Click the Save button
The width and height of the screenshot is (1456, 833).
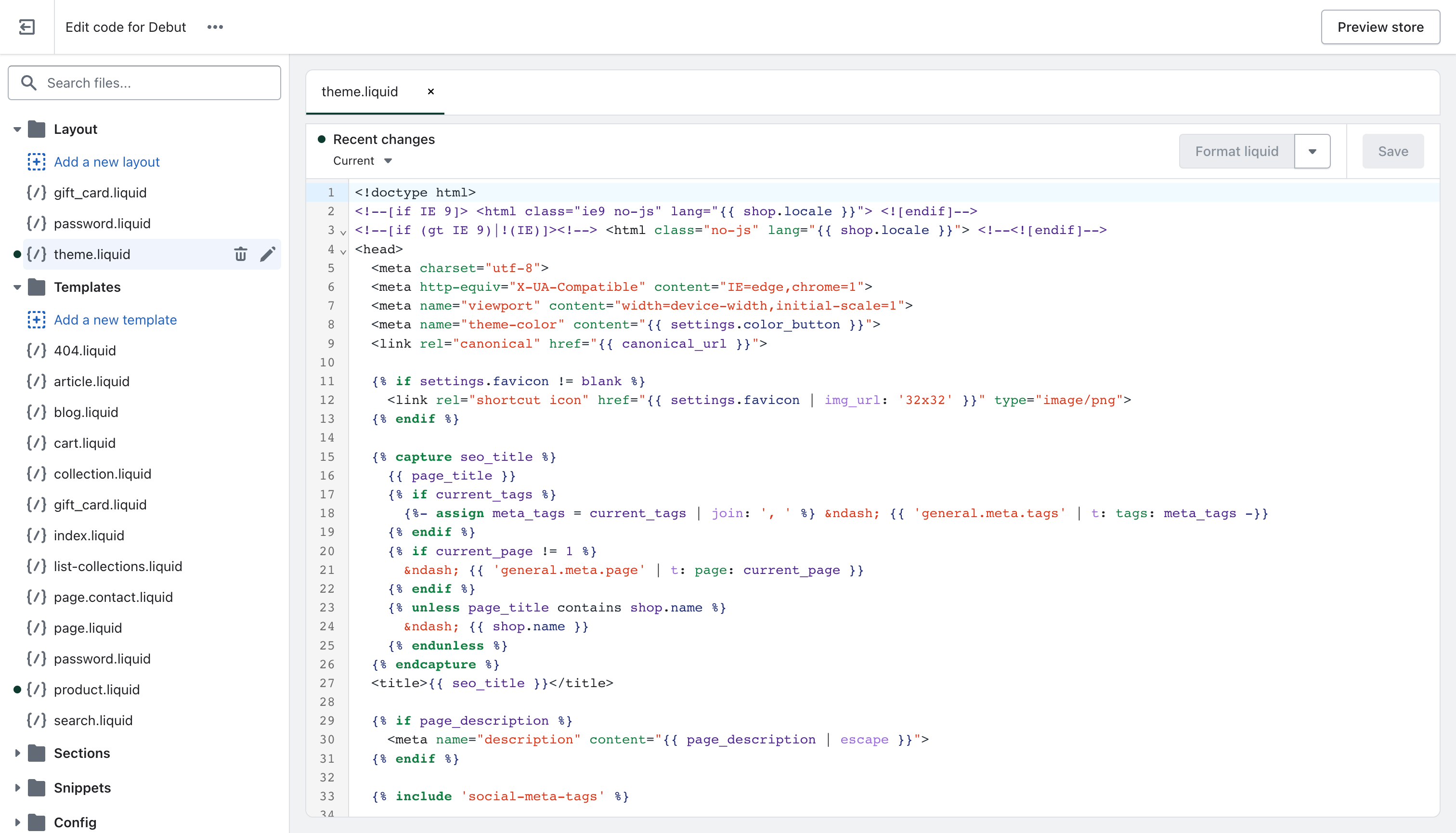[1393, 152]
